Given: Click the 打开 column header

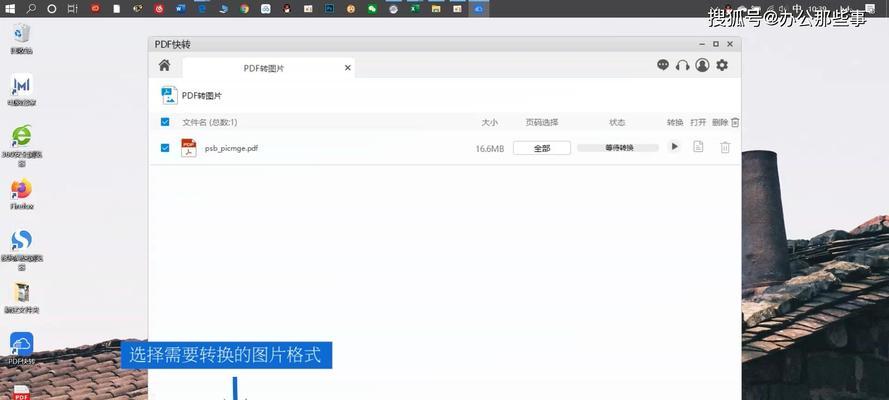Looking at the screenshot, I should pyautogui.click(x=698, y=122).
